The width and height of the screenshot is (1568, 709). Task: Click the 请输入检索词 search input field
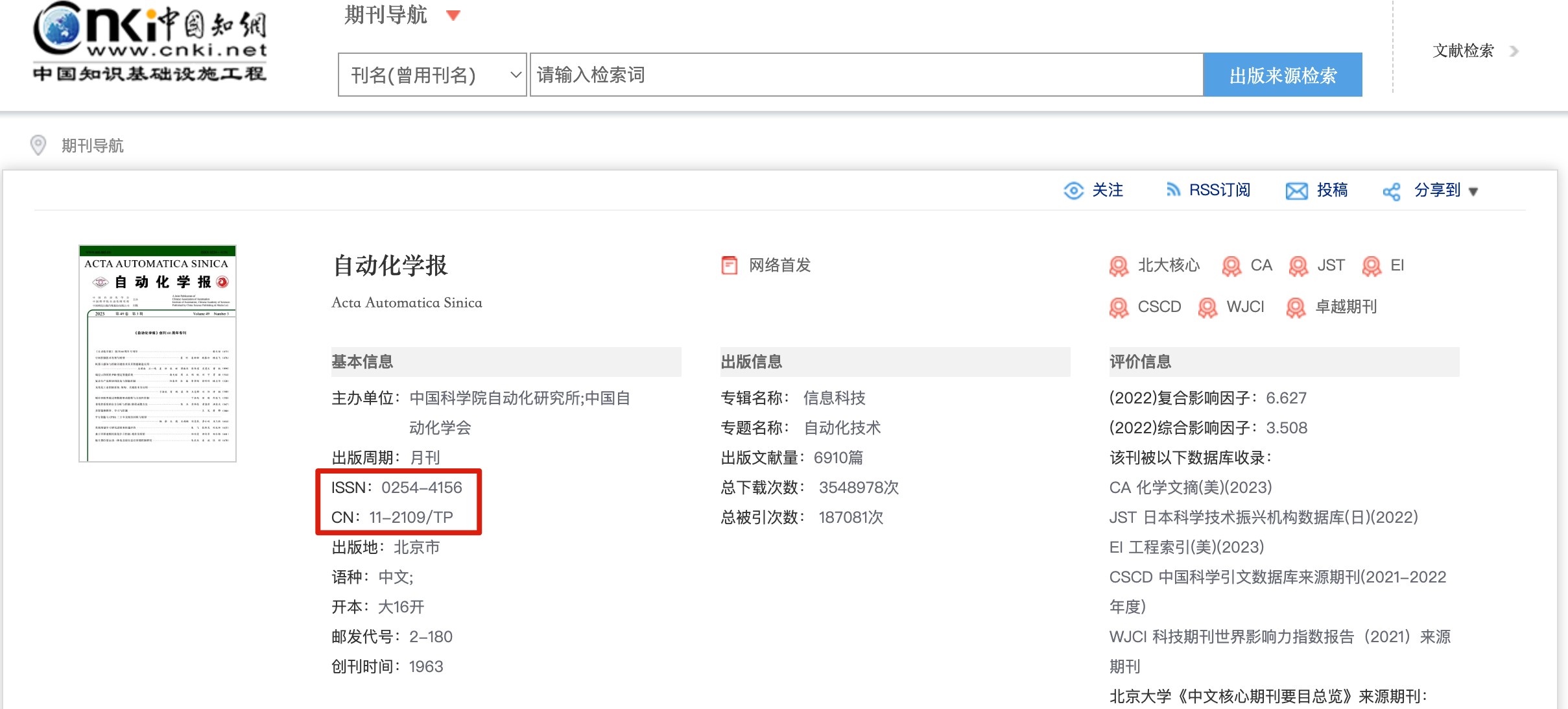click(x=866, y=75)
